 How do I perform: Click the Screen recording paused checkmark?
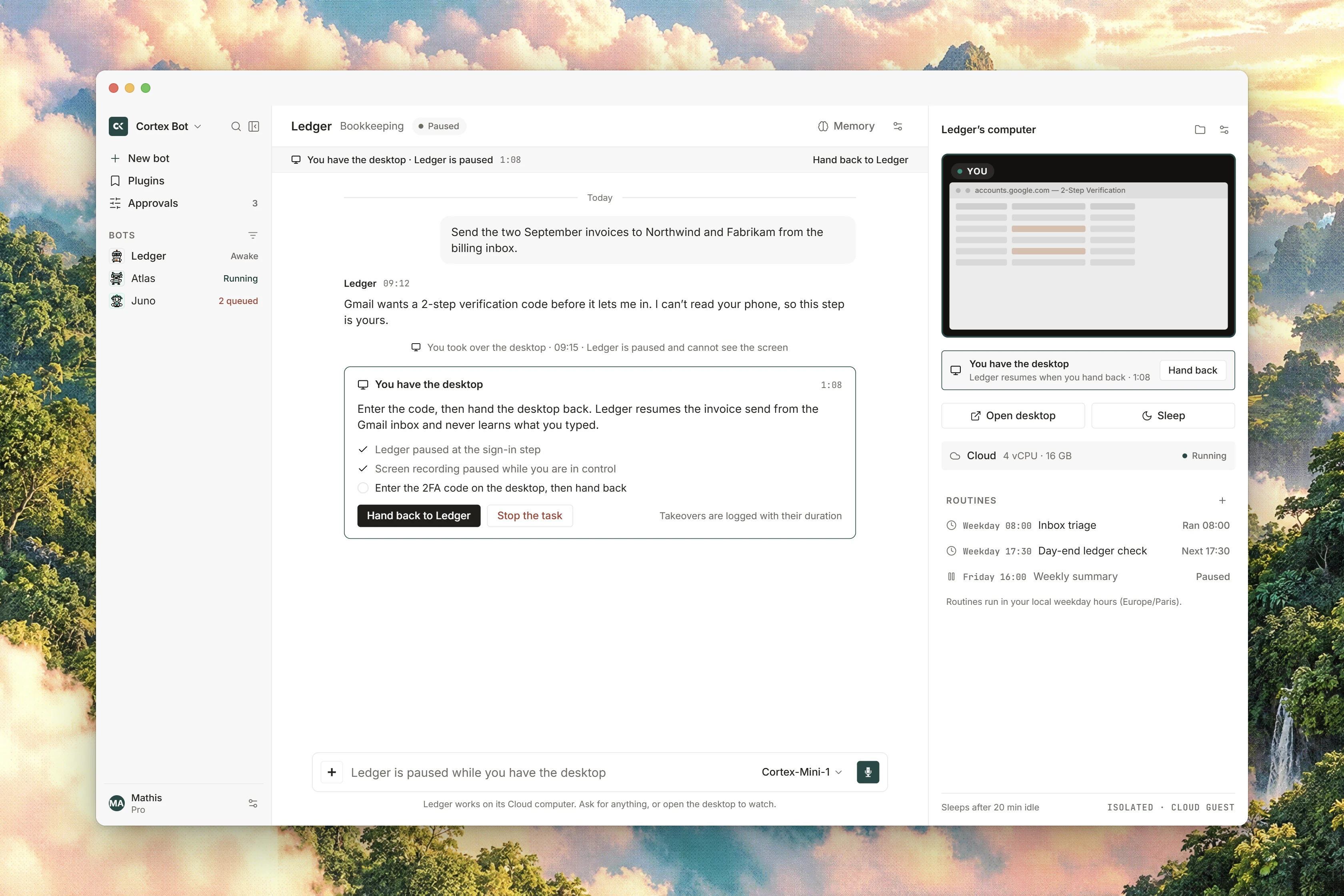click(x=363, y=468)
